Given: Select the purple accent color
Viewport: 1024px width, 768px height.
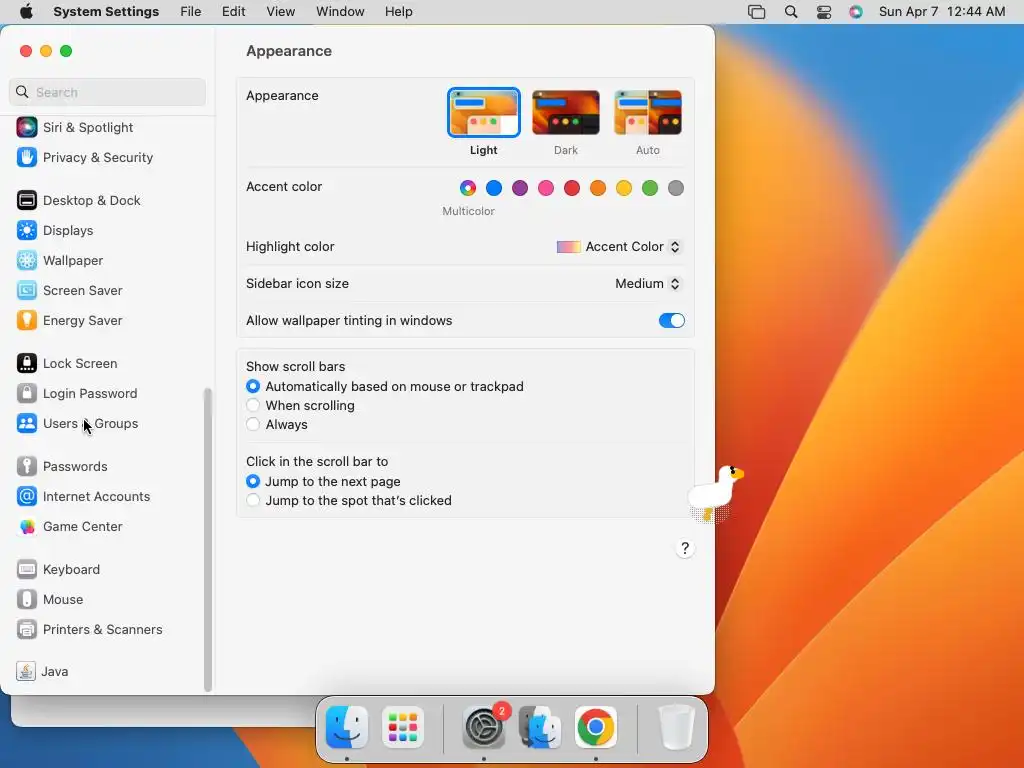Looking at the screenshot, I should coord(520,188).
